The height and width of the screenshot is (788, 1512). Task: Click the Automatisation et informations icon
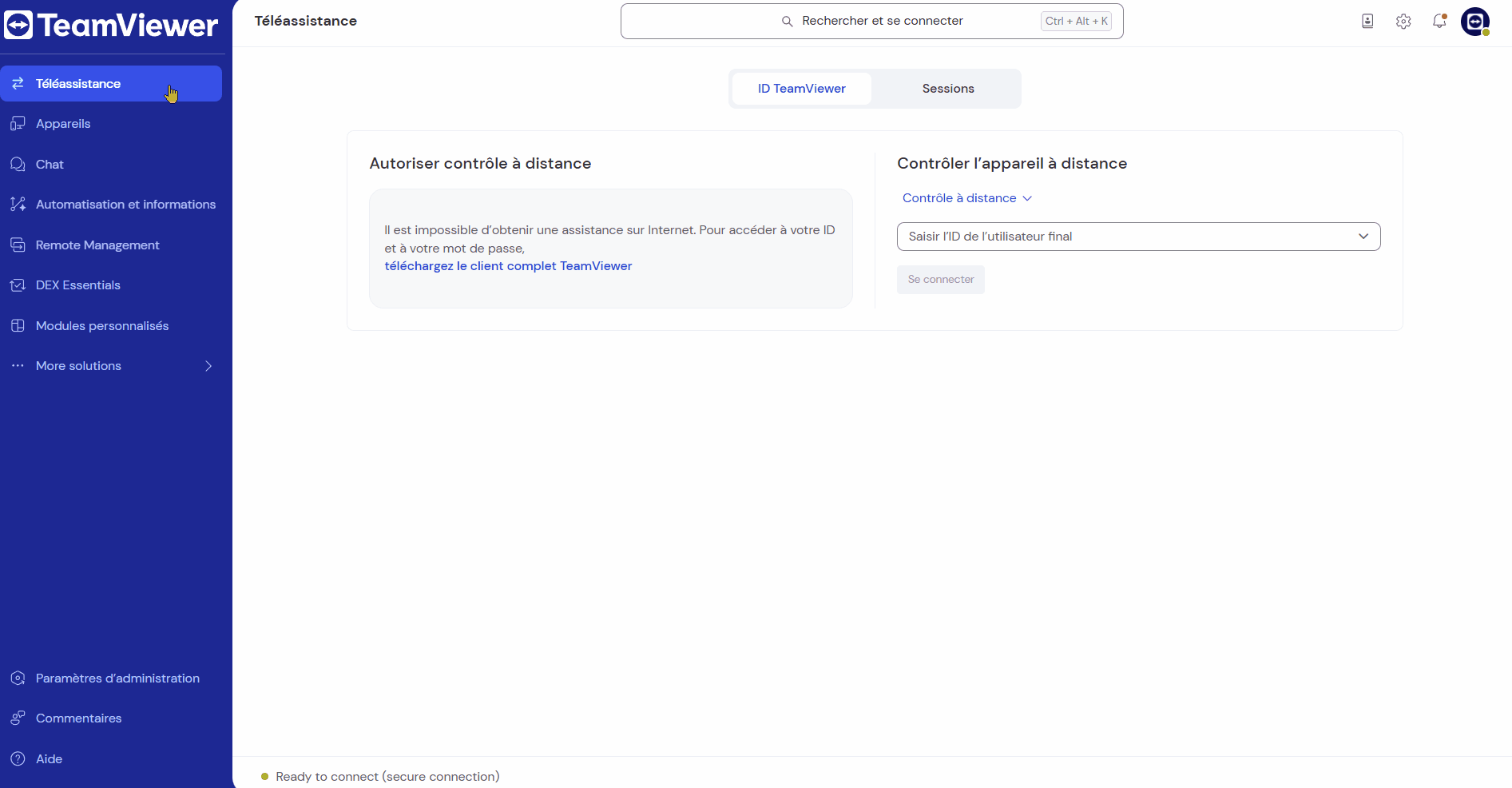point(18,205)
